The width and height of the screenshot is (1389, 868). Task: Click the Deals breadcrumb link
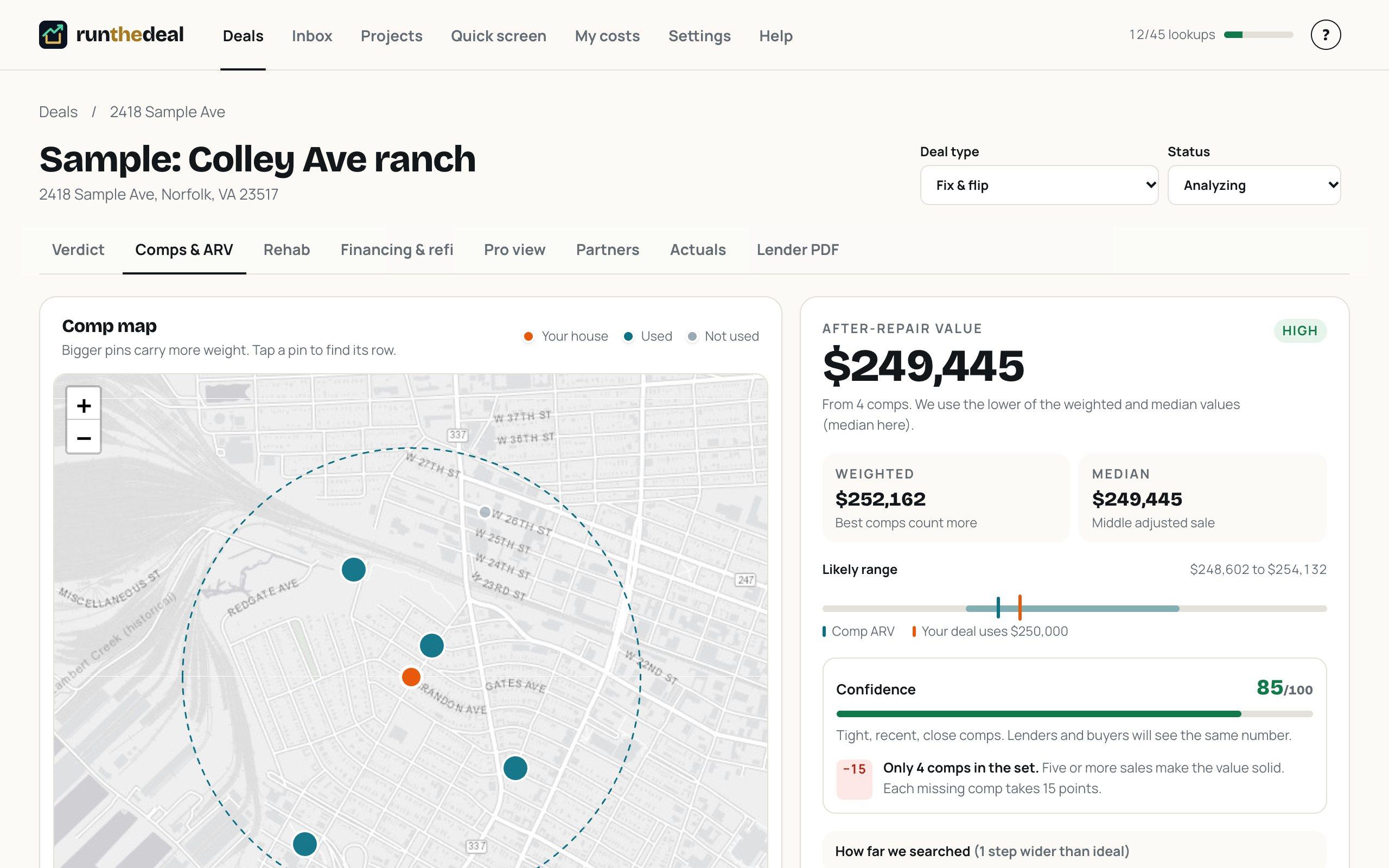[x=58, y=112]
